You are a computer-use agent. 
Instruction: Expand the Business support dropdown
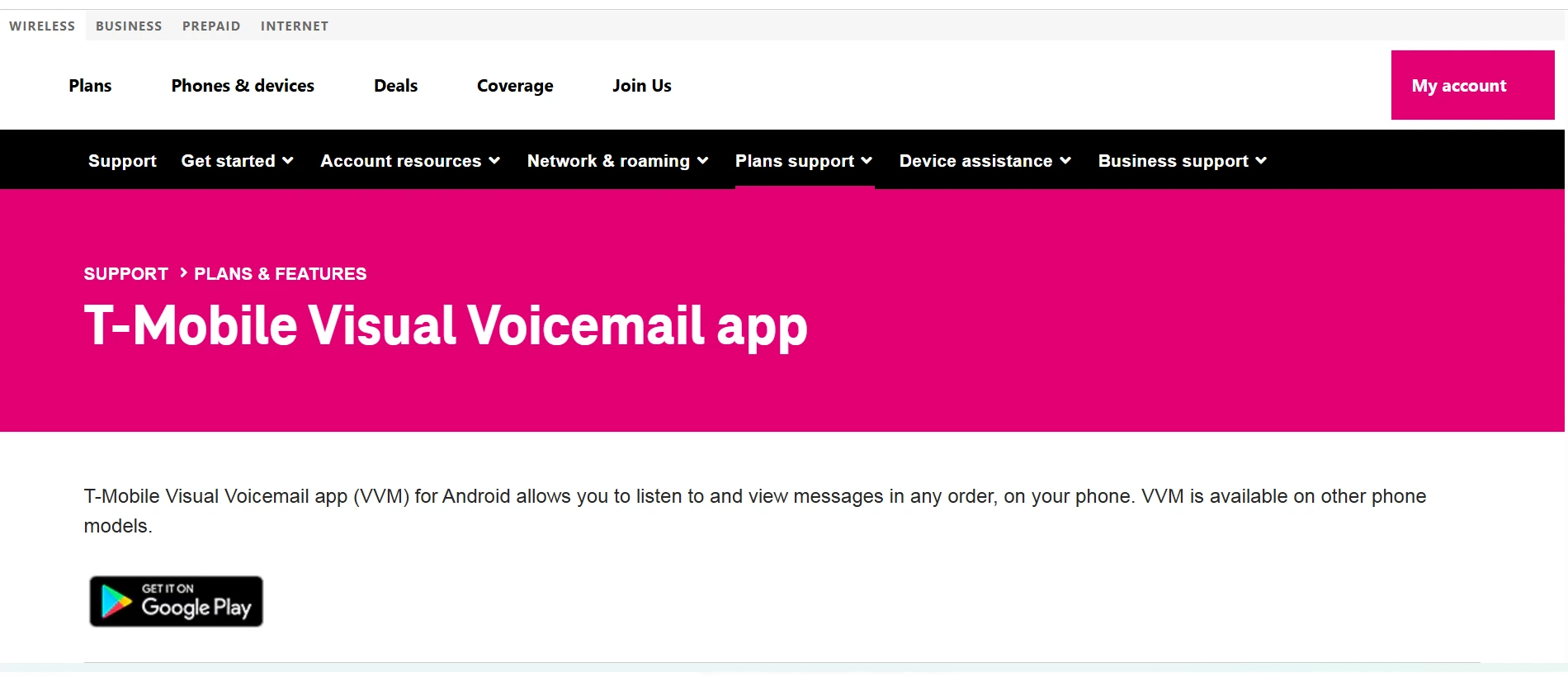click(x=1183, y=161)
